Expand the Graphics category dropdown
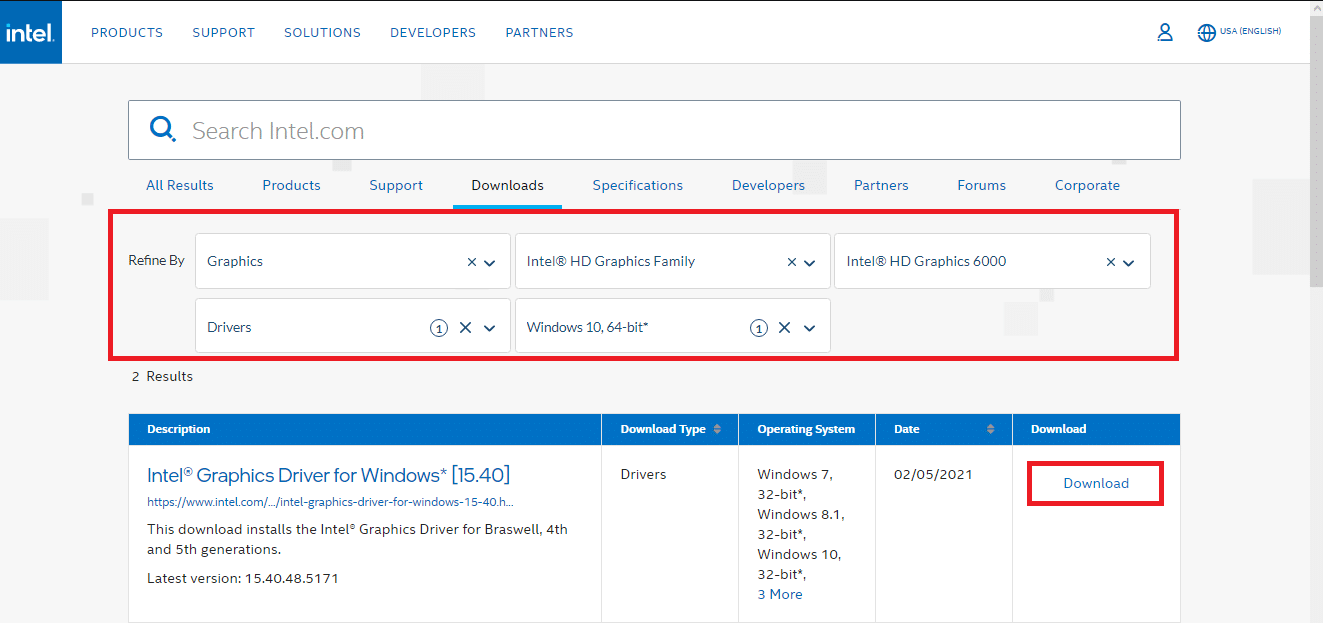Screen dimensions: 1323x623 pos(490,261)
